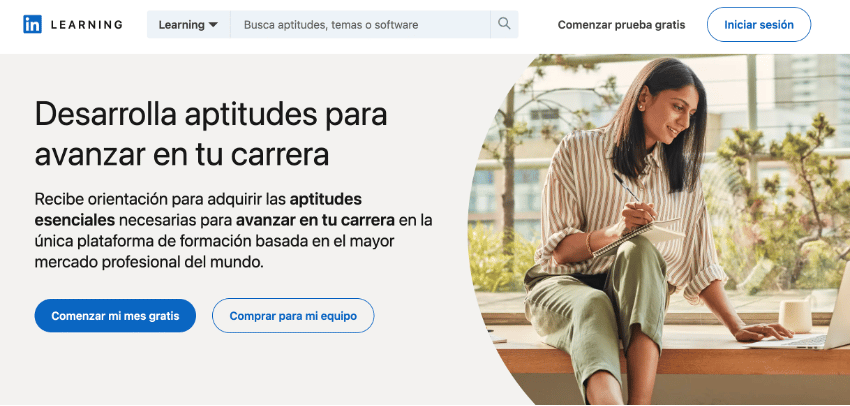Click the blue LinkedIn "in" logo icon

33,24
